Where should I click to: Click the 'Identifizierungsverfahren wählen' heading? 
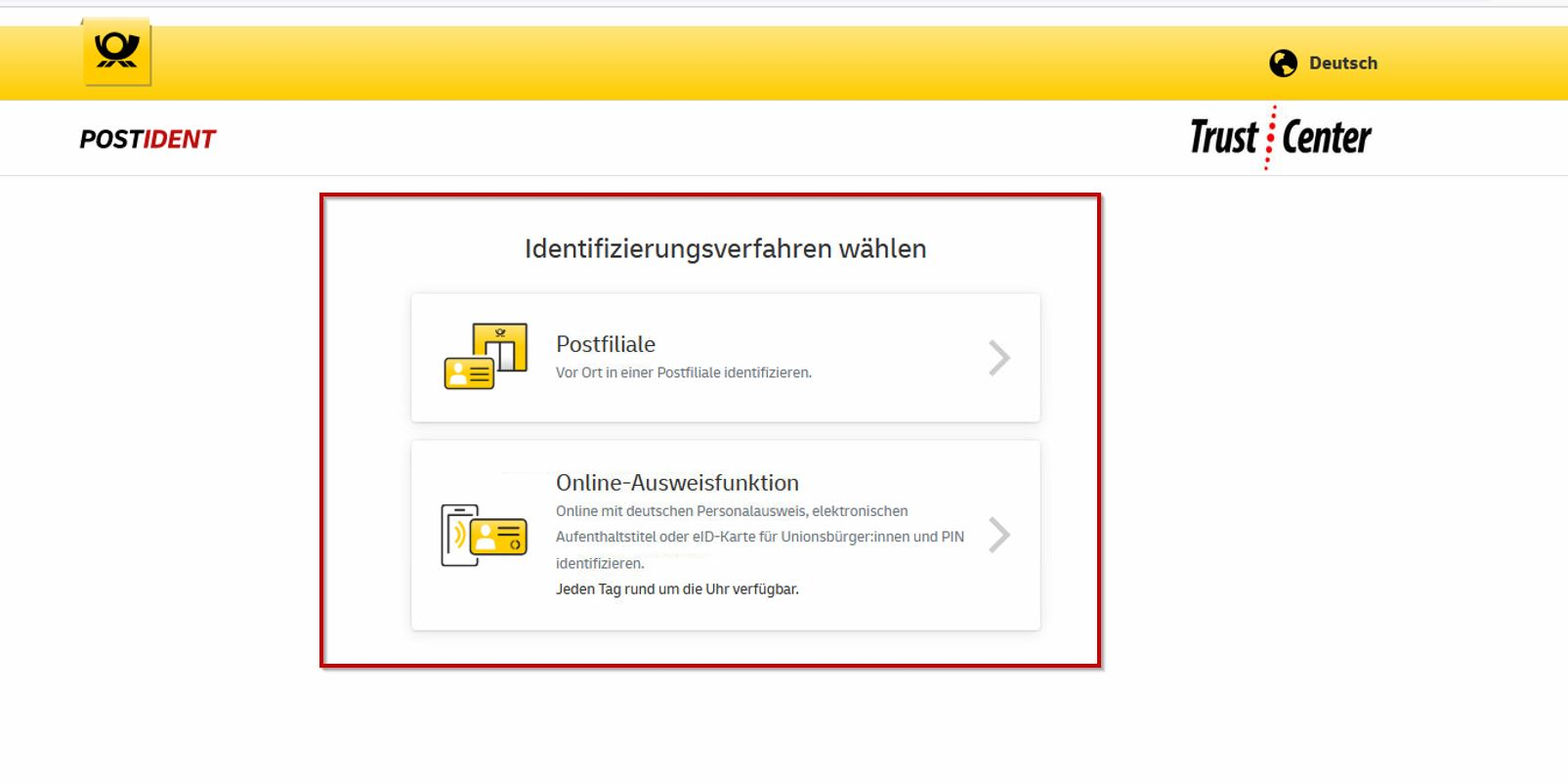tap(725, 249)
